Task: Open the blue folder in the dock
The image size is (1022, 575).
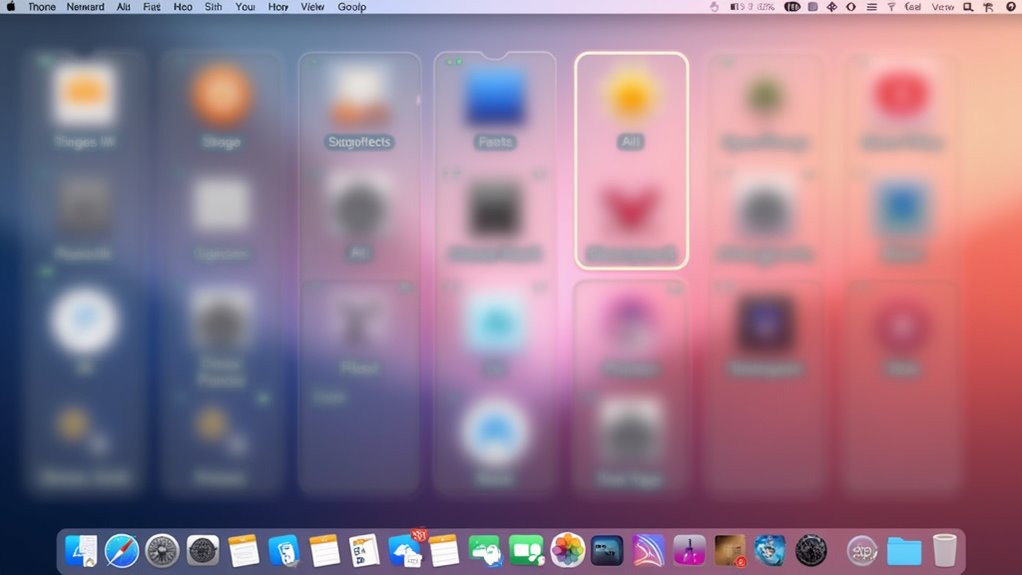Action: (x=904, y=552)
